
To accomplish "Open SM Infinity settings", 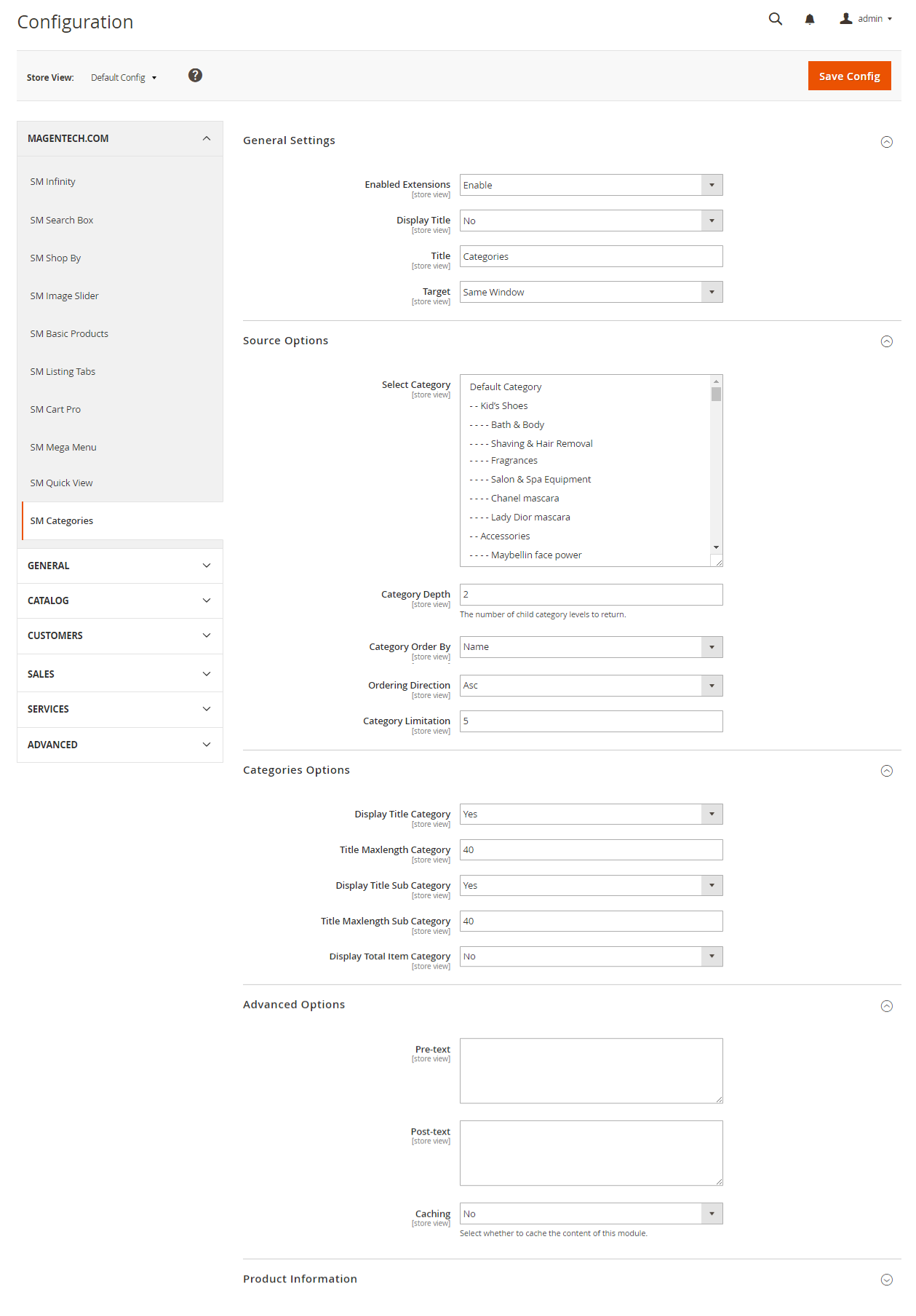I will 52,182.
